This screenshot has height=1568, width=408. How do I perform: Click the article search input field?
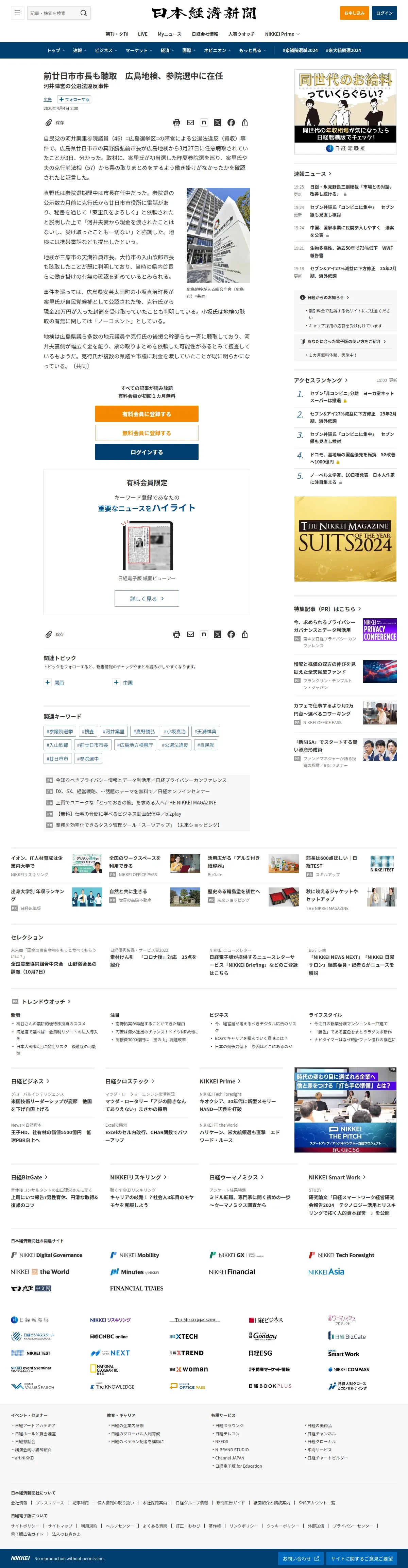pos(53,13)
